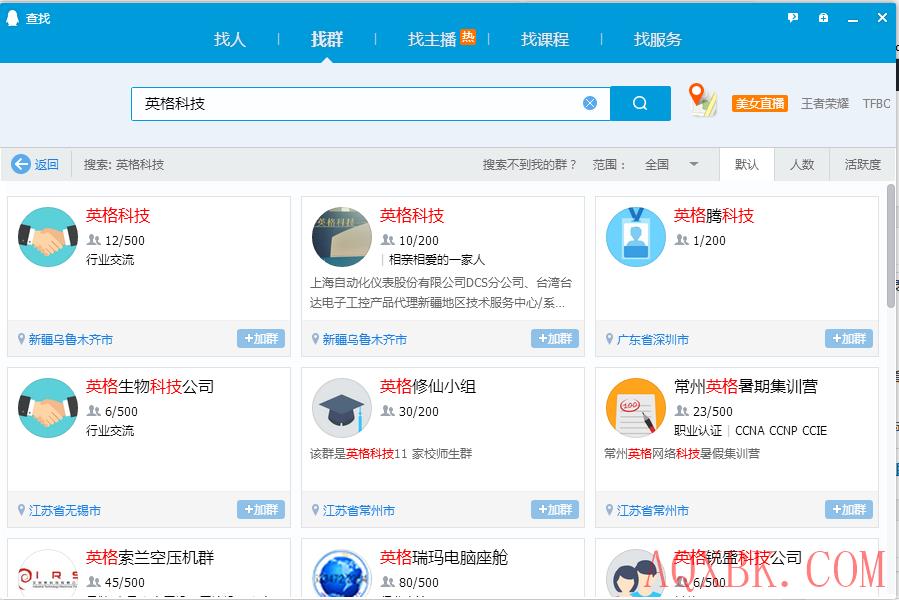This screenshot has height=600, width=899.
Task: Click location pin beside 江苏省无锡市
Action: [21, 510]
